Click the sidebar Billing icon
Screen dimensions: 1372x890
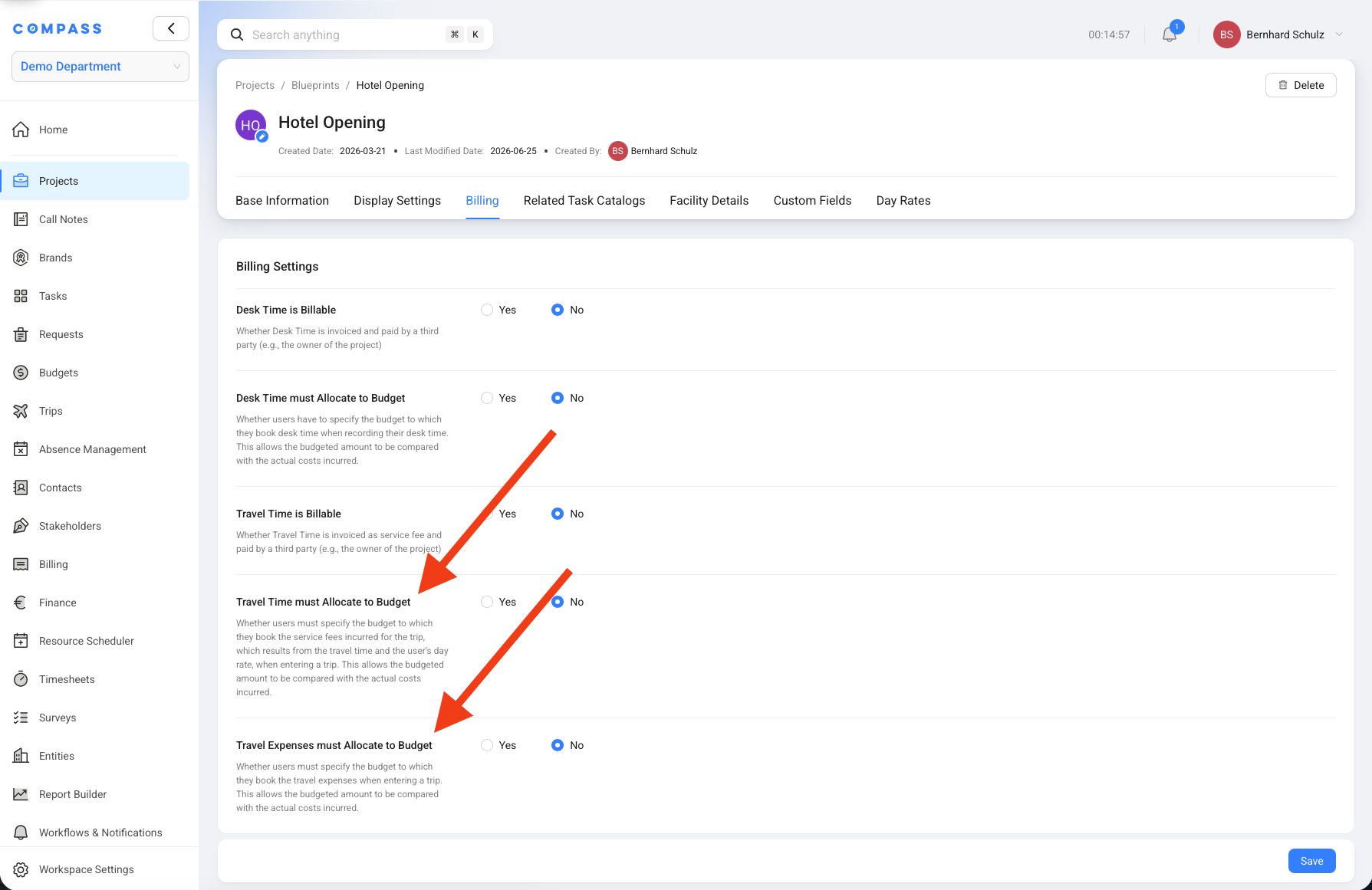[x=21, y=564]
